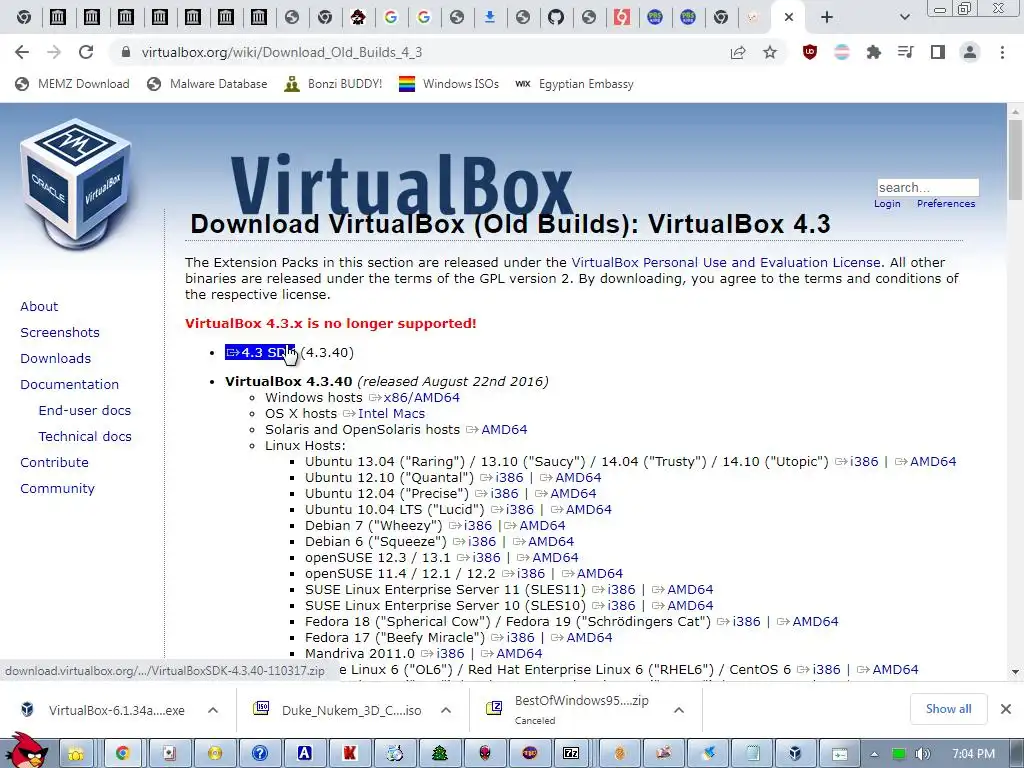View site information via the lock icon
Viewport: 1024px width, 768px height.
(x=126, y=52)
